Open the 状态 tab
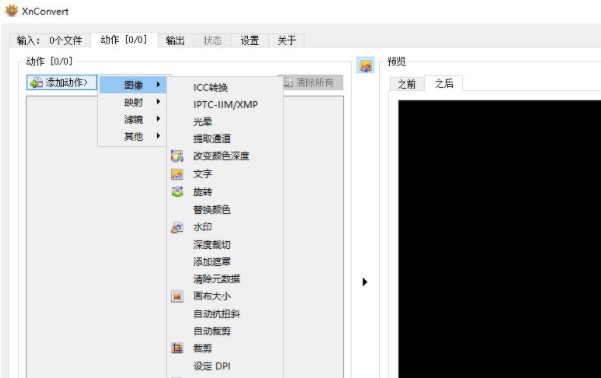This screenshot has height=378, width=601. (212, 40)
